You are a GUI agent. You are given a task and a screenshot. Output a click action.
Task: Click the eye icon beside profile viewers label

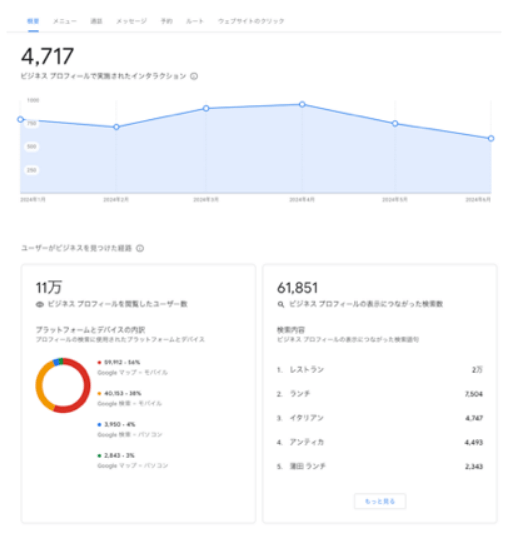pyautogui.click(x=40, y=304)
